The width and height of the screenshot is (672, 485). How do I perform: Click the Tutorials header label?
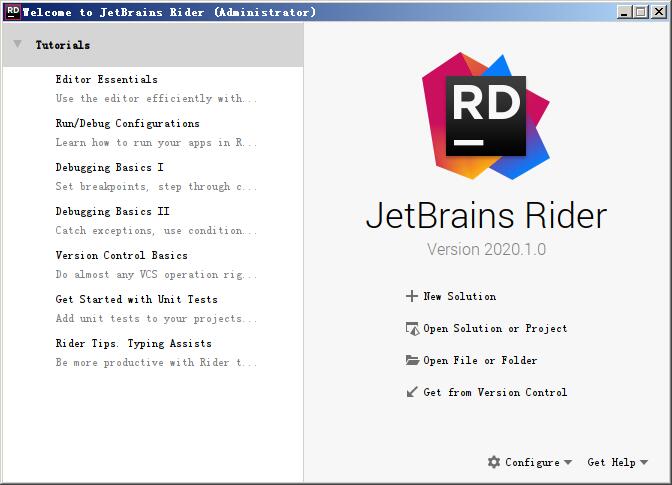[x=63, y=45]
